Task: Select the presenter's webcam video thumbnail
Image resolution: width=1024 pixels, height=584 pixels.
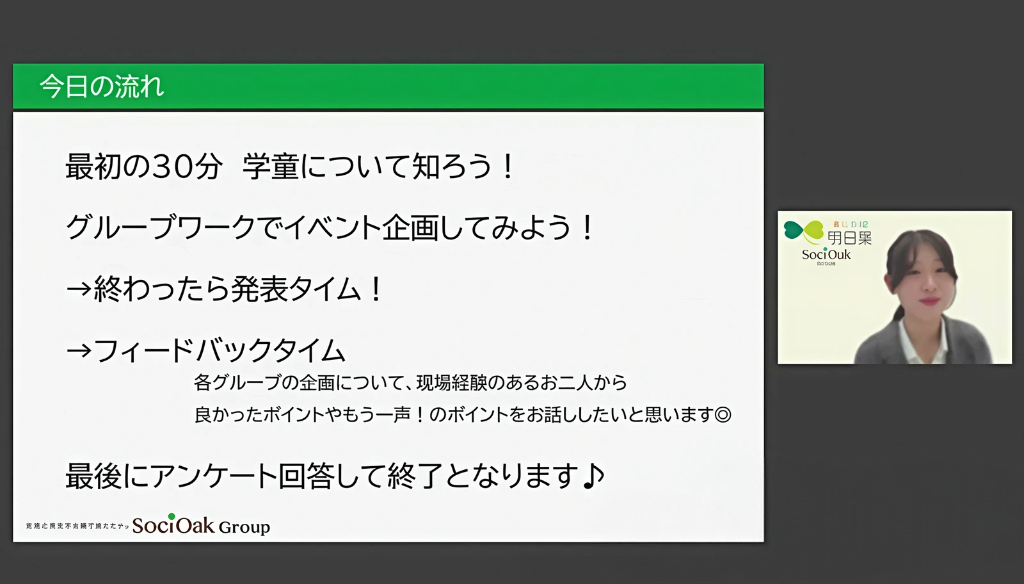Action: tap(894, 287)
